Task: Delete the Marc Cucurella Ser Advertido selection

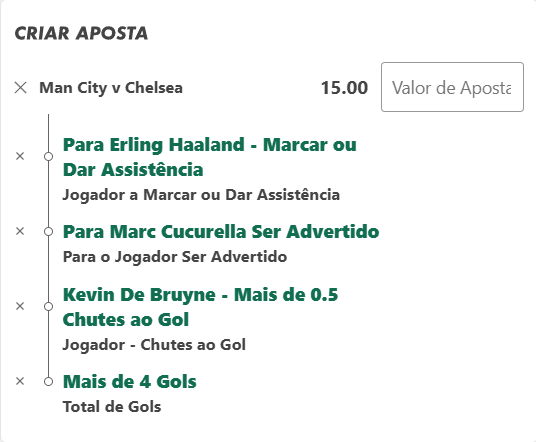Action: coord(20,231)
